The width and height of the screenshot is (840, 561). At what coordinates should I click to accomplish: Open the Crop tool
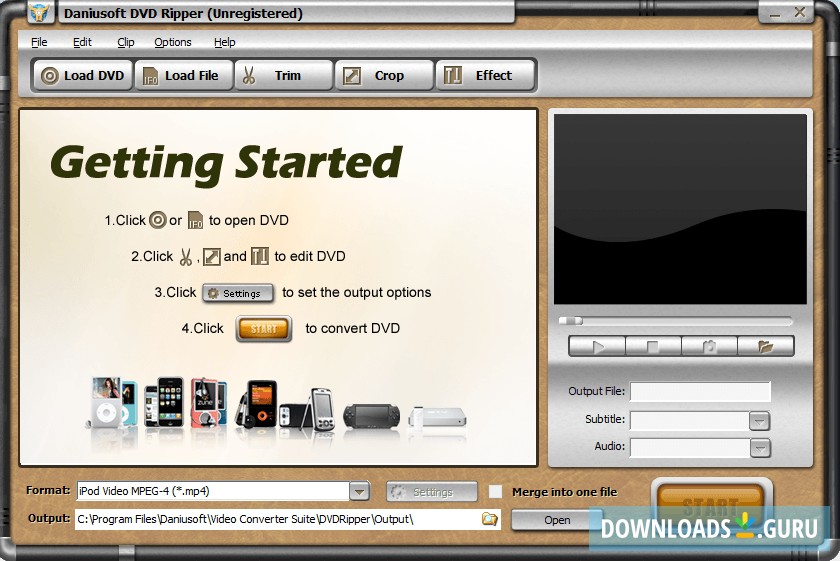(384, 76)
